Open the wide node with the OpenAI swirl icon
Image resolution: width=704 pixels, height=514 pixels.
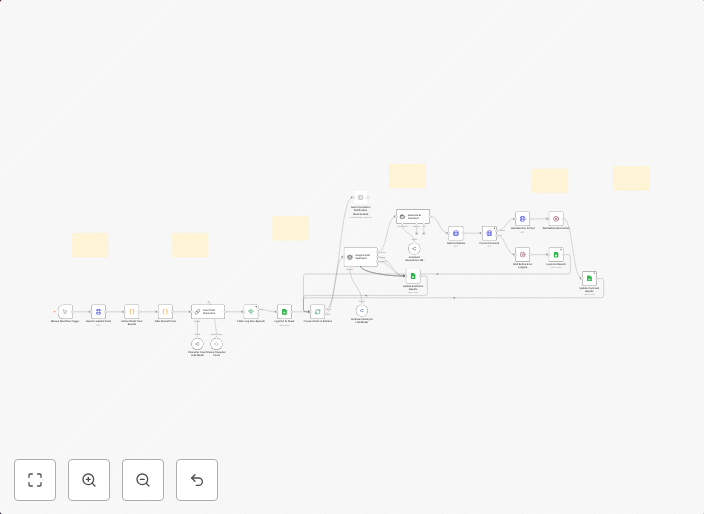[361, 257]
